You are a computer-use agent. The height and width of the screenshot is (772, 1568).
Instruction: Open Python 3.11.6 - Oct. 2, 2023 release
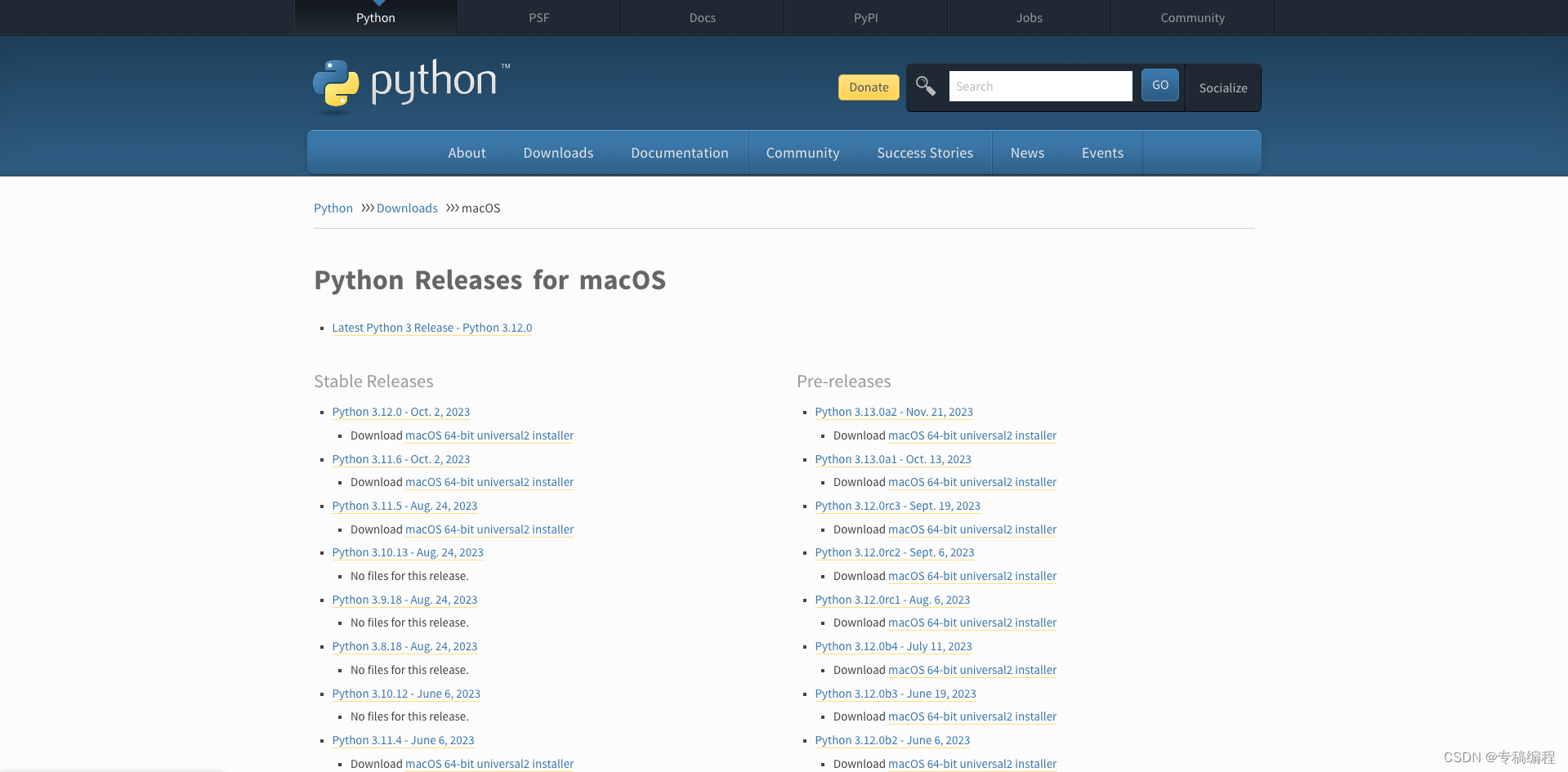point(401,459)
